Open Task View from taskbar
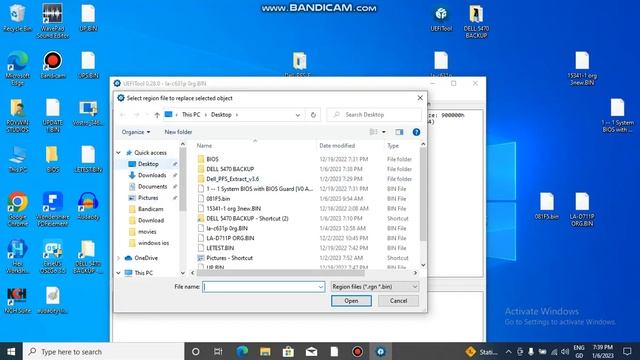 tap(218, 351)
